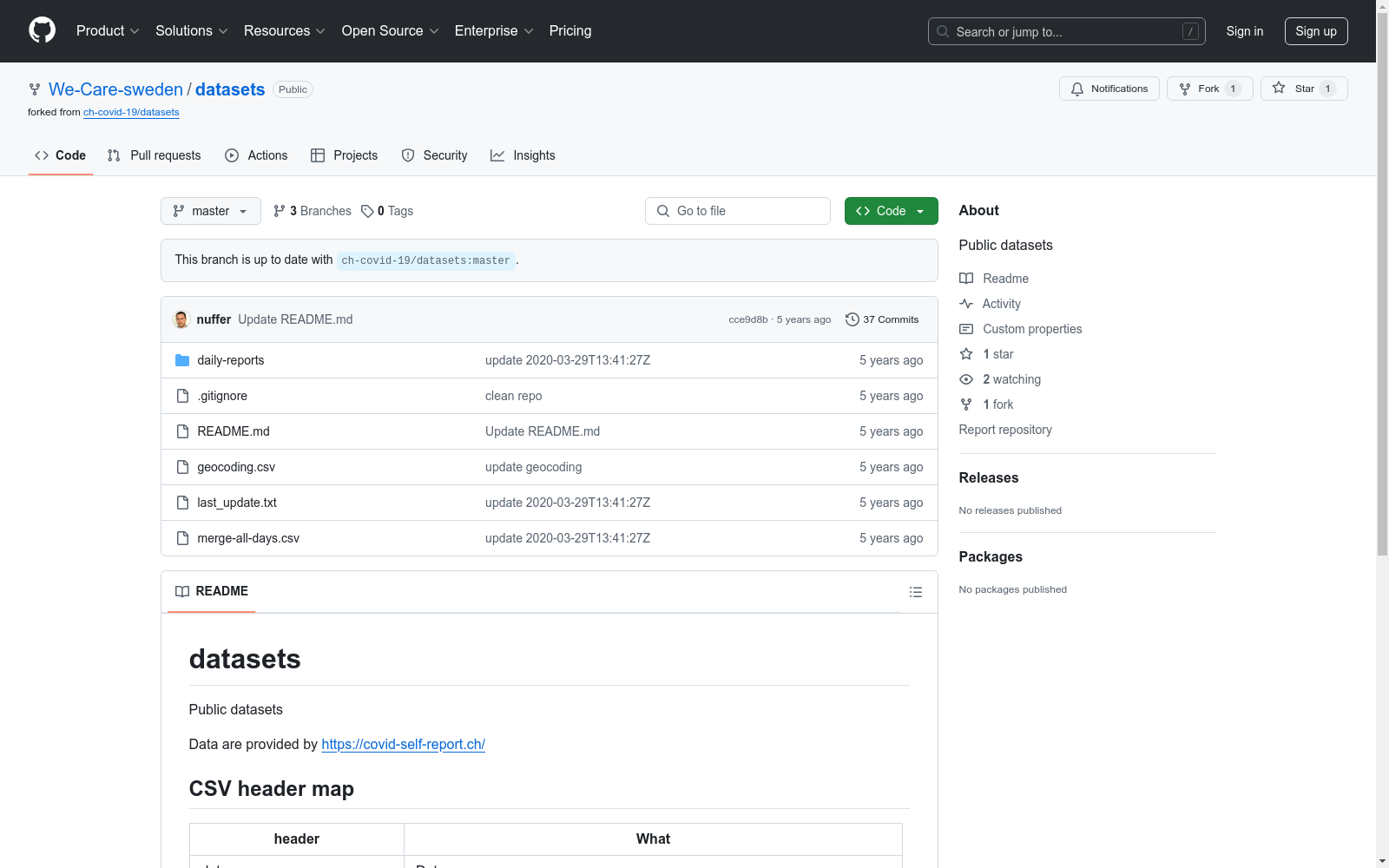This screenshot has width=1389, height=868.
Task: View the Insights tab
Action: click(523, 155)
